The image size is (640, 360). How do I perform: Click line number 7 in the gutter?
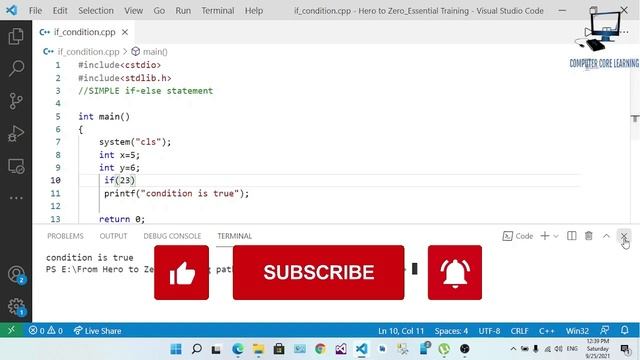click(x=58, y=142)
